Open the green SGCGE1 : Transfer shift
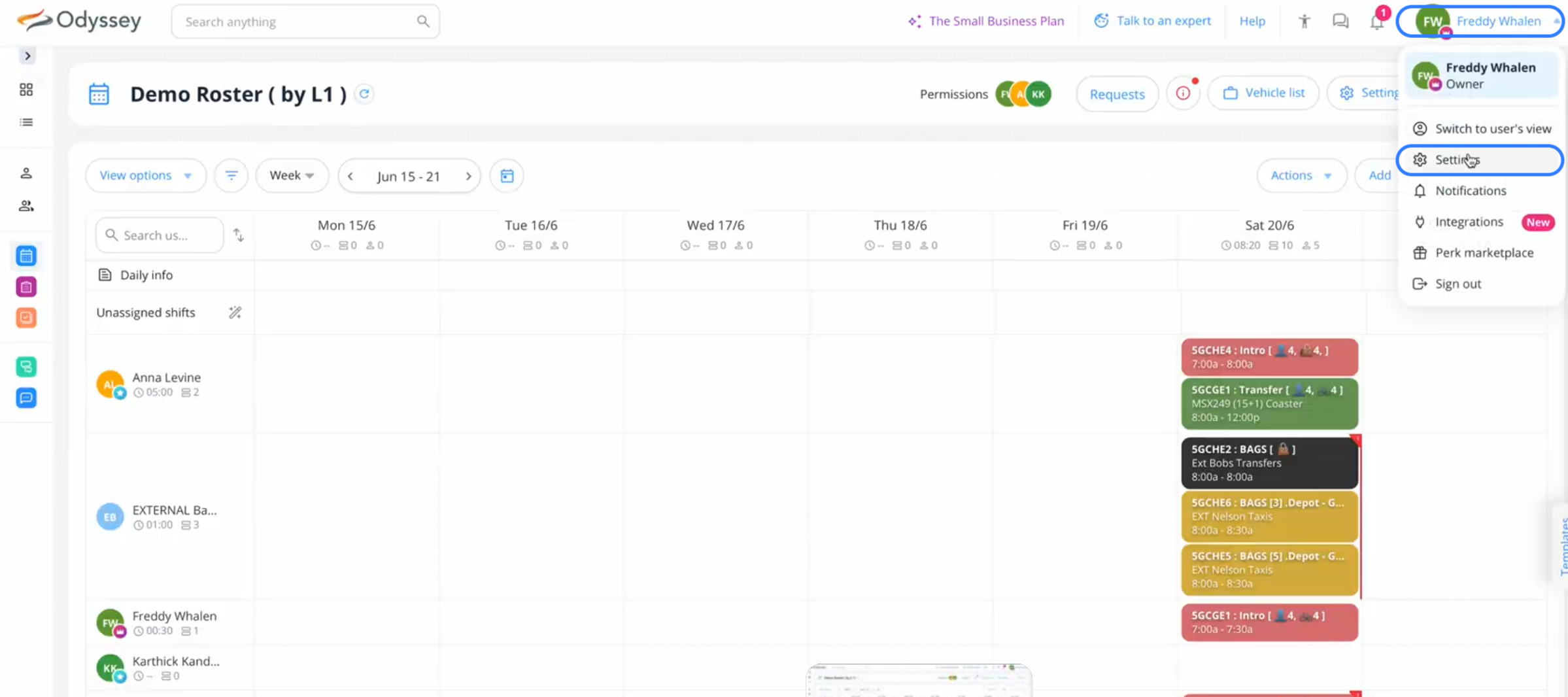1568x697 pixels. pyautogui.click(x=1269, y=403)
